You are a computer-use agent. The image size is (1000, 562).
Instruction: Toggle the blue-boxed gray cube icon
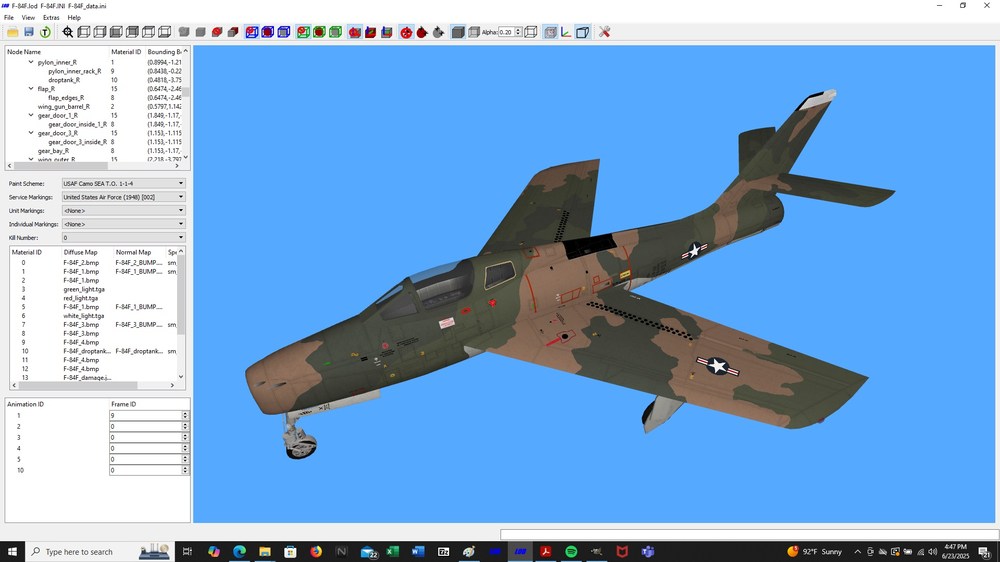(284, 32)
